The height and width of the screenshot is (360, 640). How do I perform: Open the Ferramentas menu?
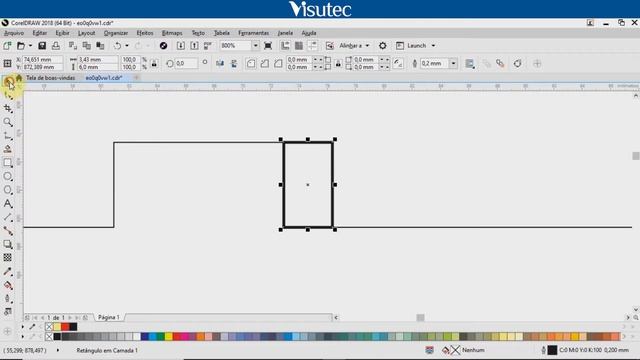coord(253,33)
